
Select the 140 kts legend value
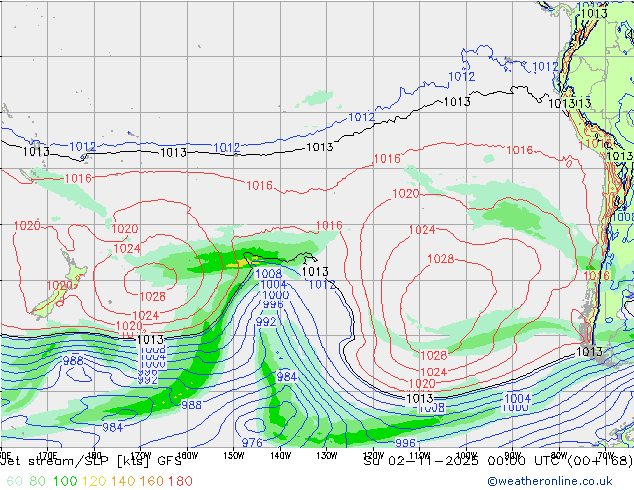tap(123, 481)
